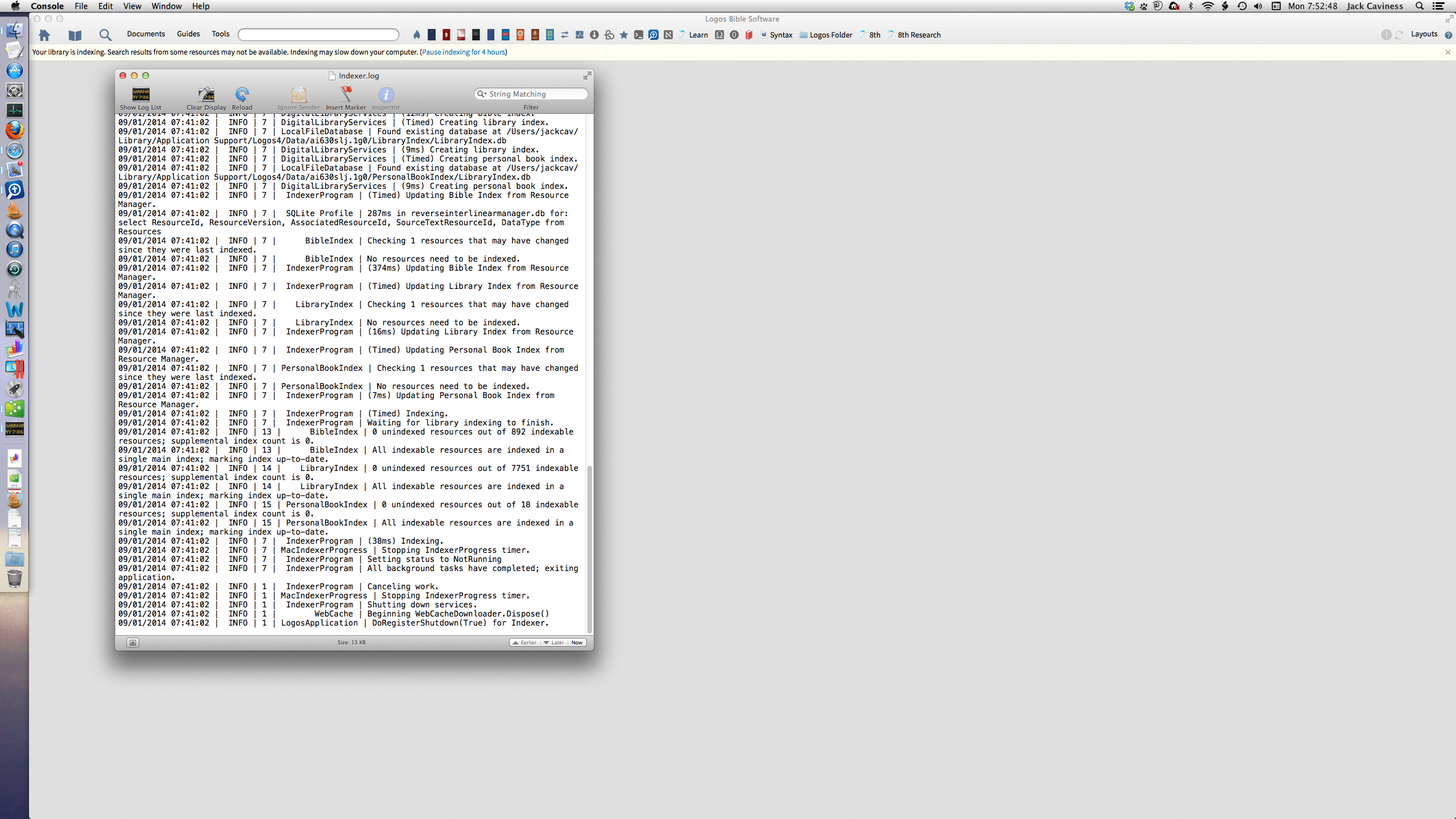This screenshot has width=1456, height=819.
Task: Insert a marker into the log
Action: [x=346, y=98]
